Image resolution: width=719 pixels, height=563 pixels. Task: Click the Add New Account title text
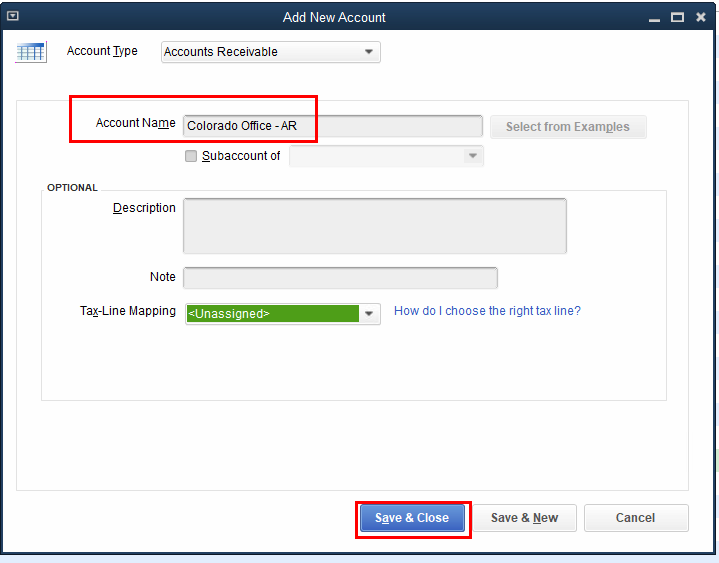pos(334,17)
